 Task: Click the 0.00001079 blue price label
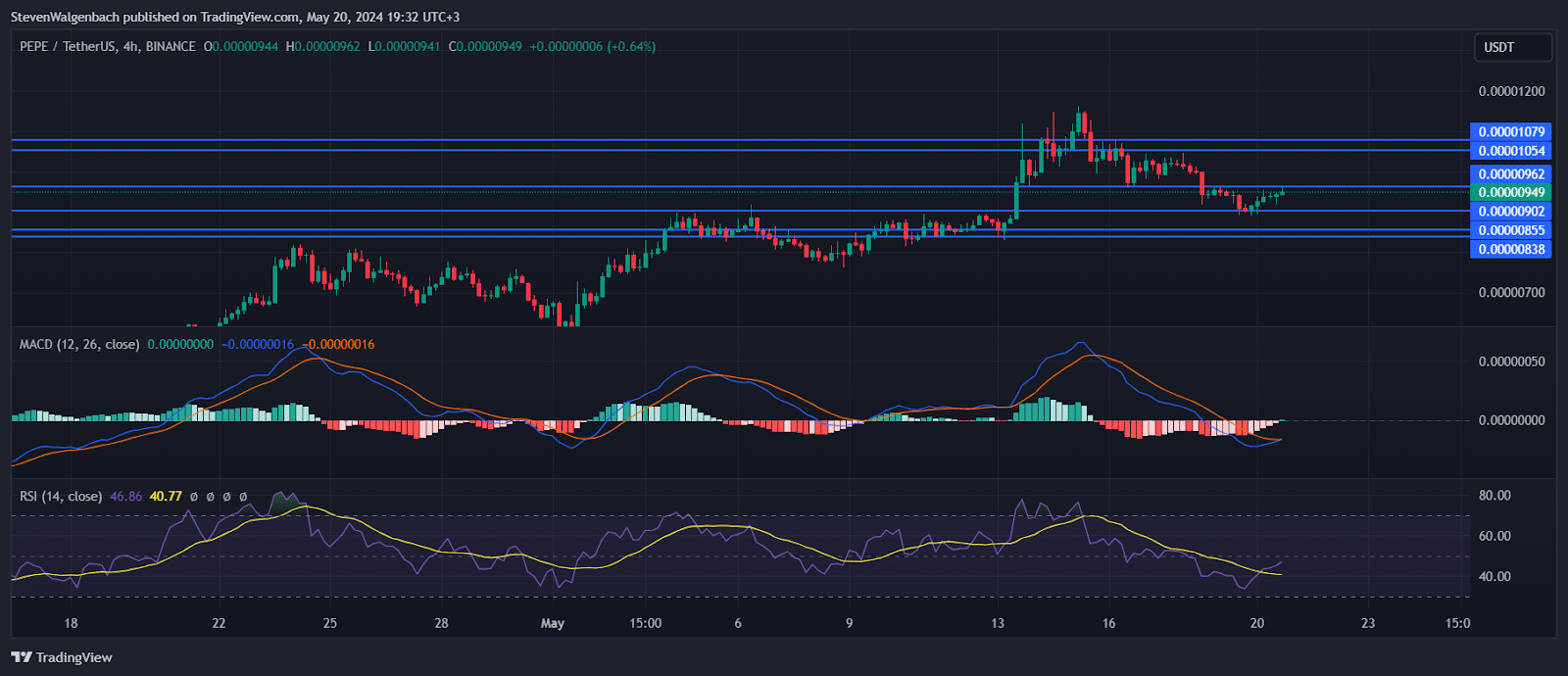(1511, 131)
